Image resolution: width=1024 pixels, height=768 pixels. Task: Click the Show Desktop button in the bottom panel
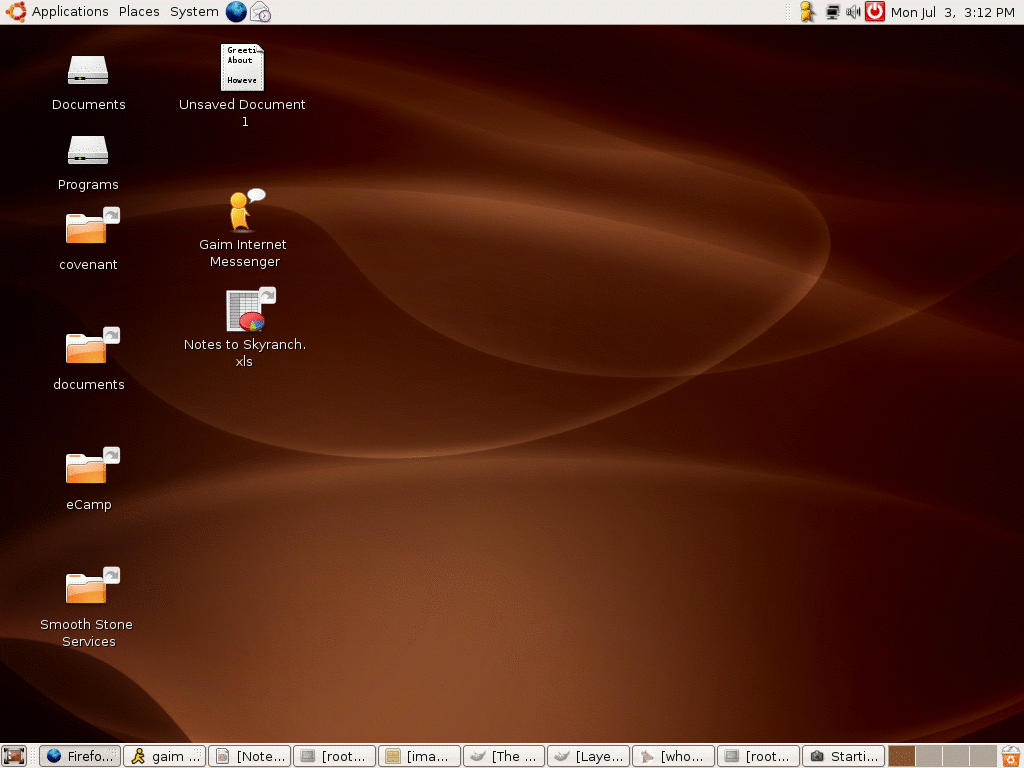[x=14, y=756]
